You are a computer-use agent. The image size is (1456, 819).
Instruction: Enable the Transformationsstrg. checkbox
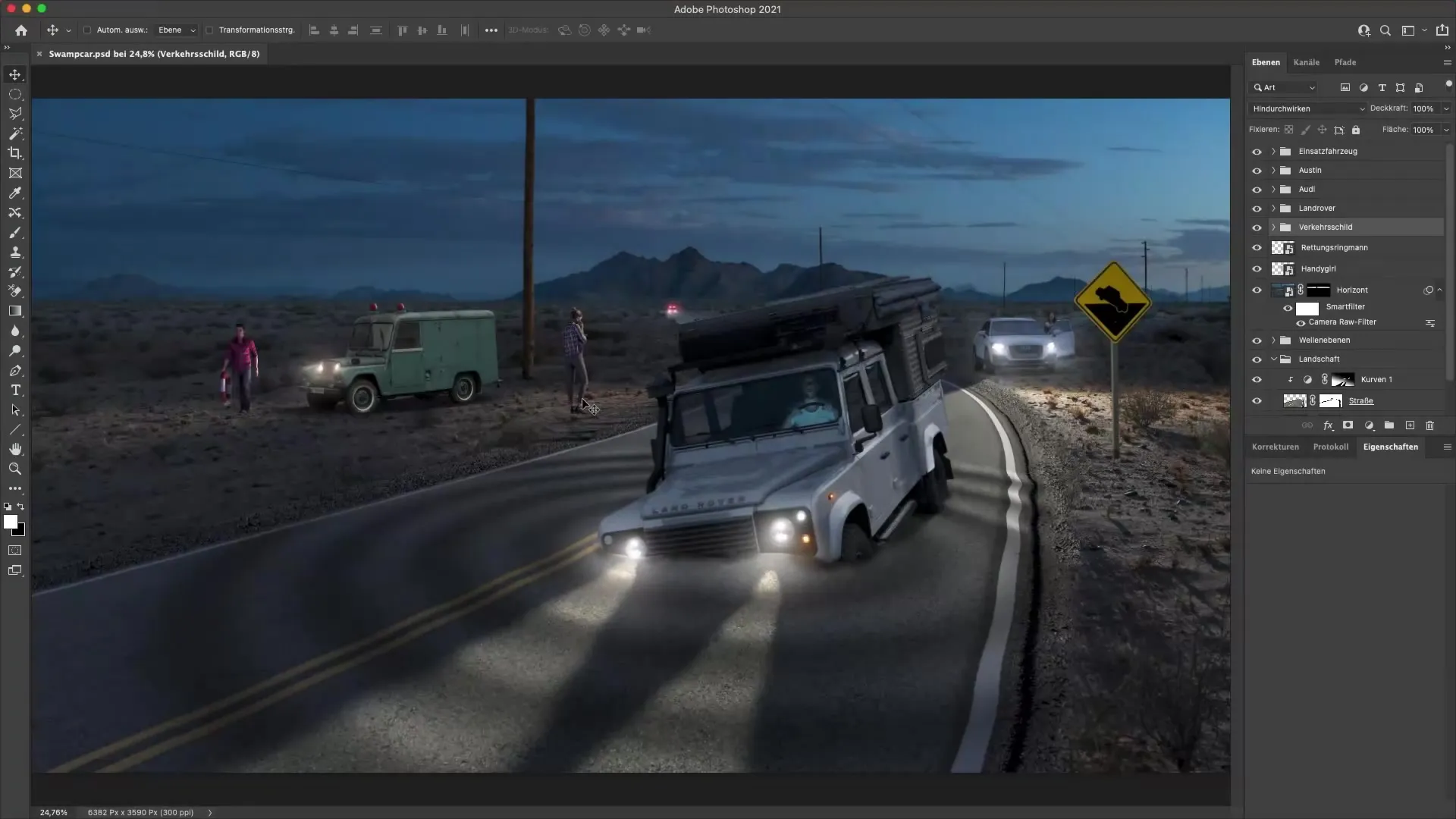(209, 30)
